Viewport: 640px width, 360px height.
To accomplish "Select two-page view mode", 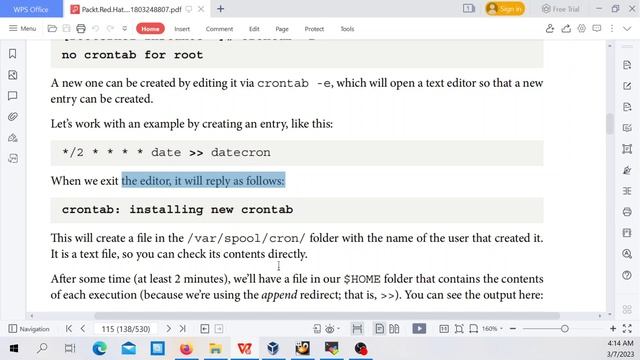I will [x=394, y=329].
